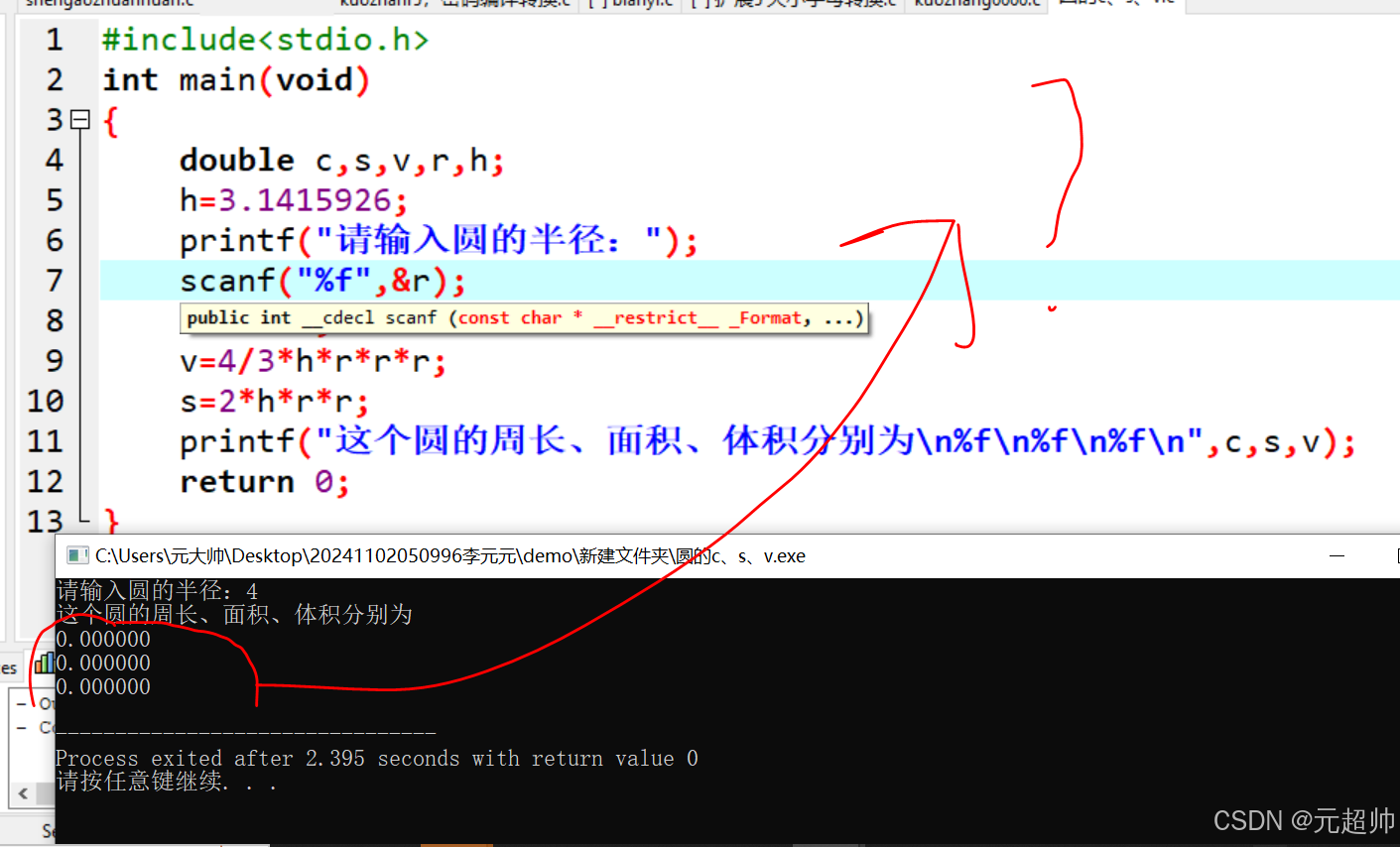Click console text '请按任意键继续. . .'

pyautogui.click(x=167, y=783)
